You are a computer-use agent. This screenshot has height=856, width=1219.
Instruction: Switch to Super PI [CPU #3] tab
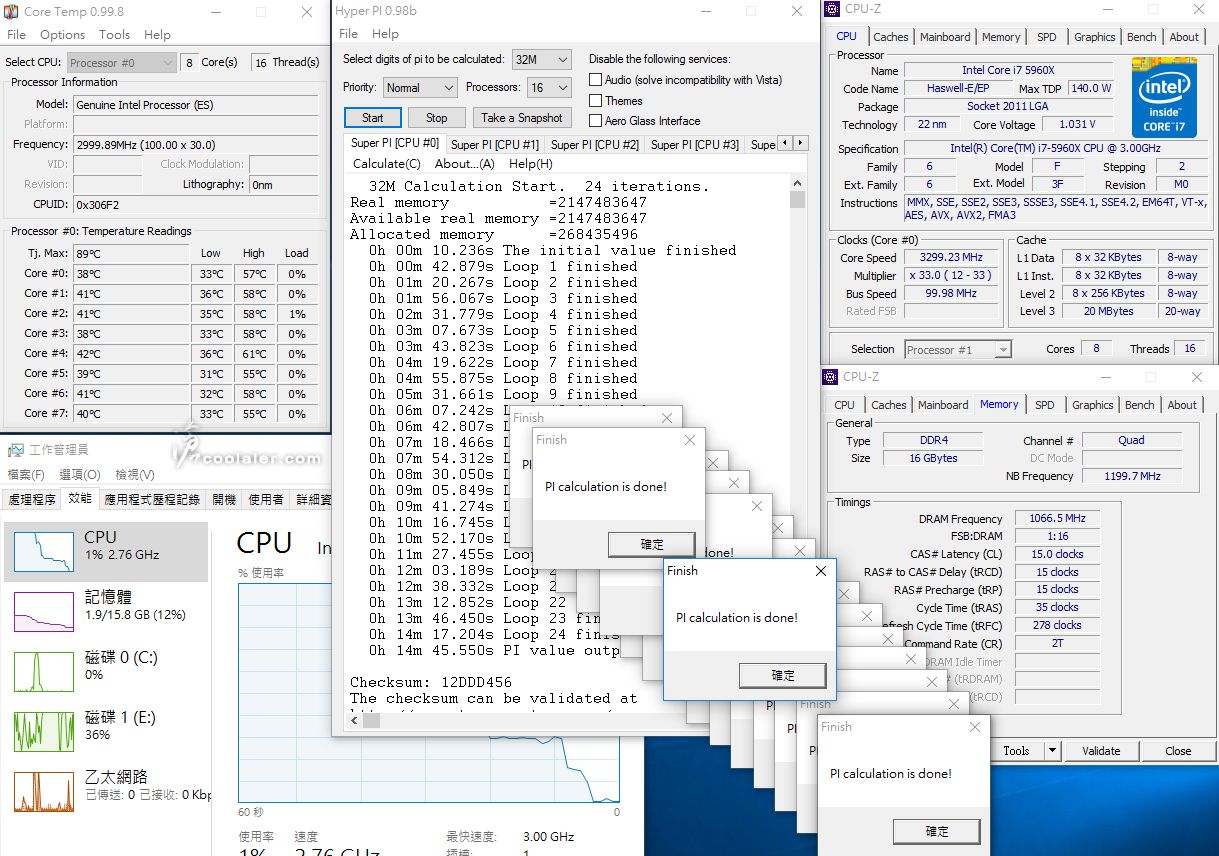(695, 145)
